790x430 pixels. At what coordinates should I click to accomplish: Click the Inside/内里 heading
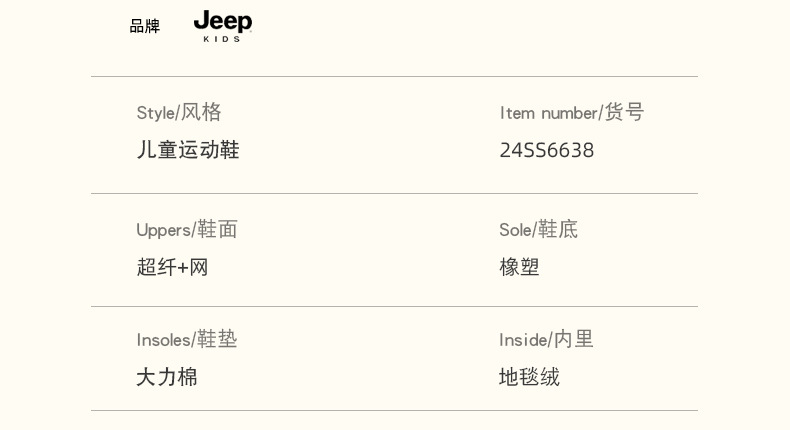(x=546, y=339)
